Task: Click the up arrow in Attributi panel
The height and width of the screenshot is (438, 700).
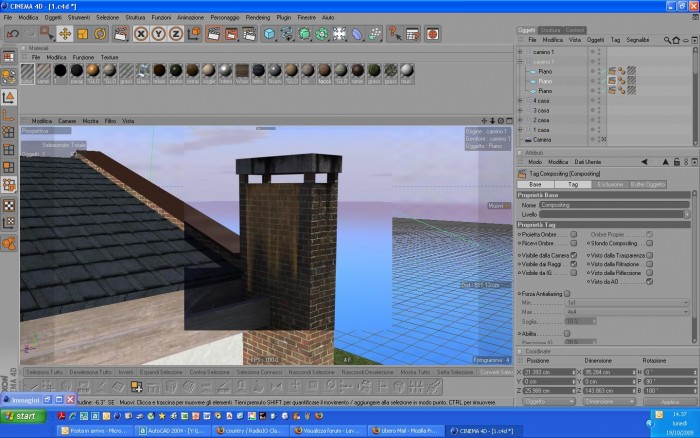Action: (665, 162)
